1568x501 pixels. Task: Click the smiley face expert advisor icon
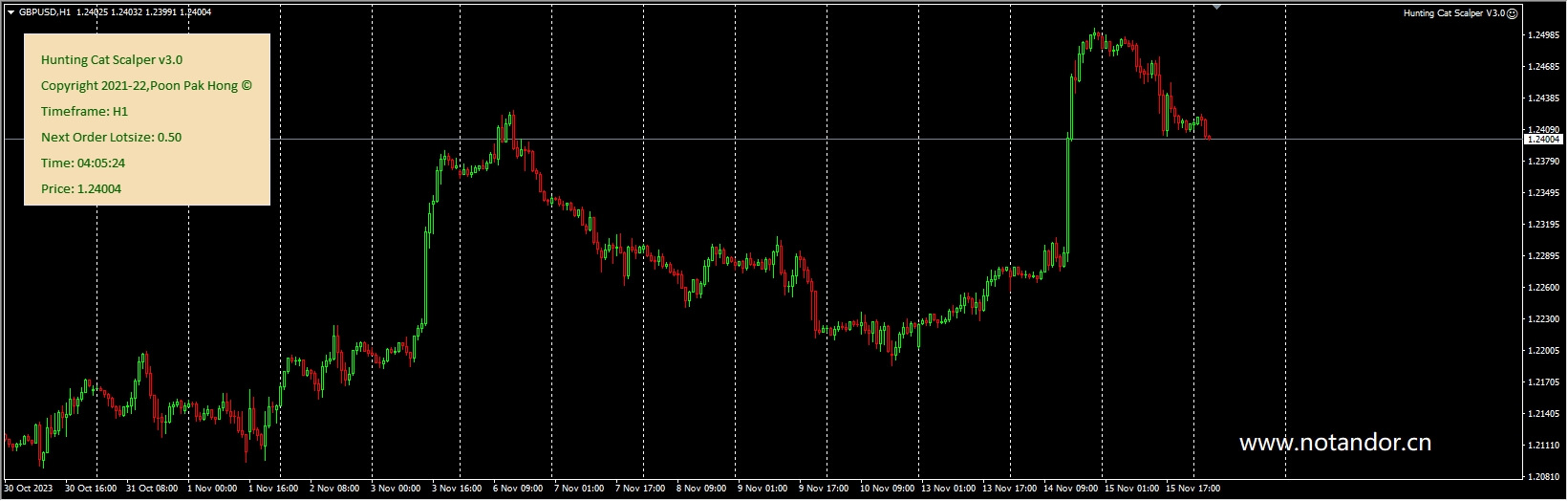[x=1513, y=13]
